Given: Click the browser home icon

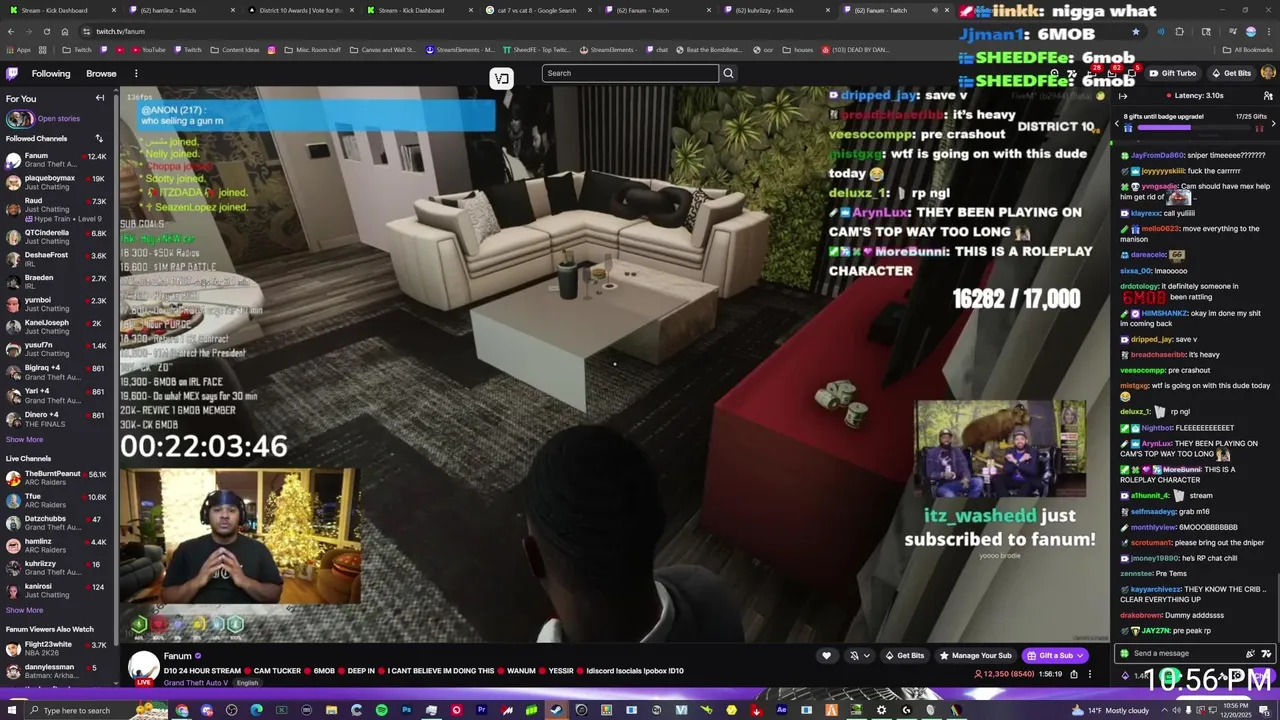Looking at the screenshot, I should tap(63, 31).
